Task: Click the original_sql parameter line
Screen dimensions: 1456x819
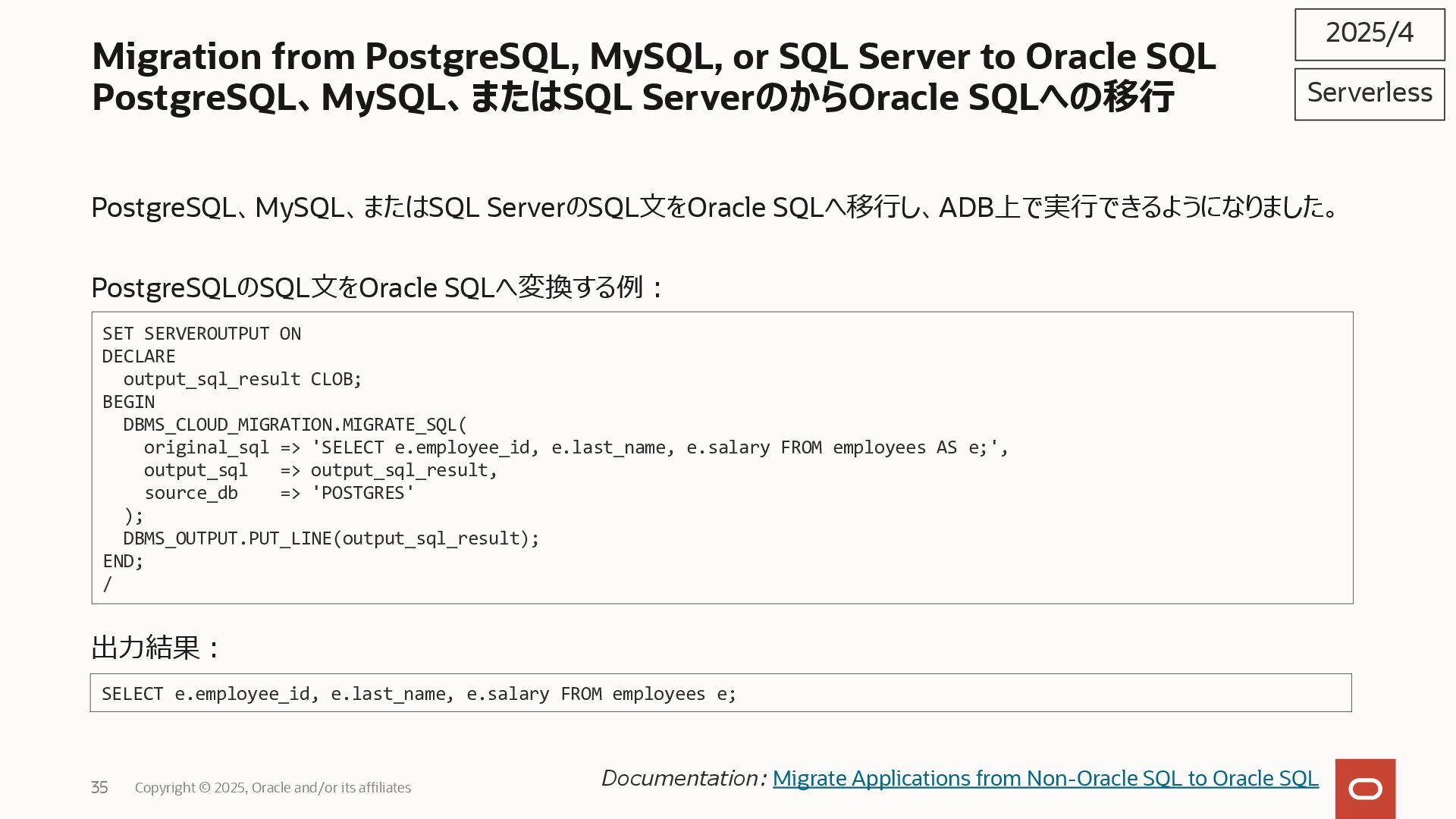Action: (576, 447)
